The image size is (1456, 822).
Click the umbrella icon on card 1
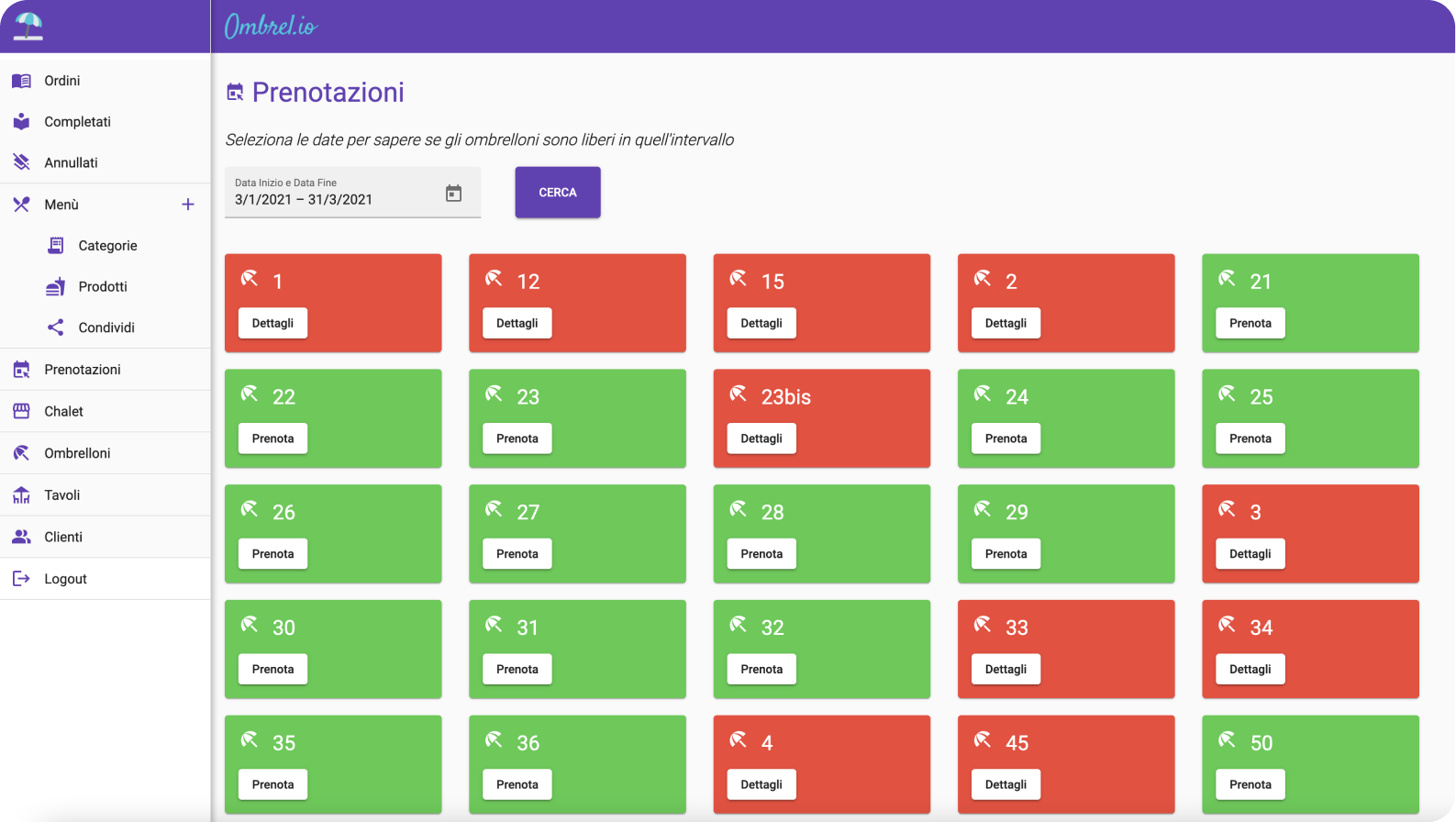[x=249, y=278]
